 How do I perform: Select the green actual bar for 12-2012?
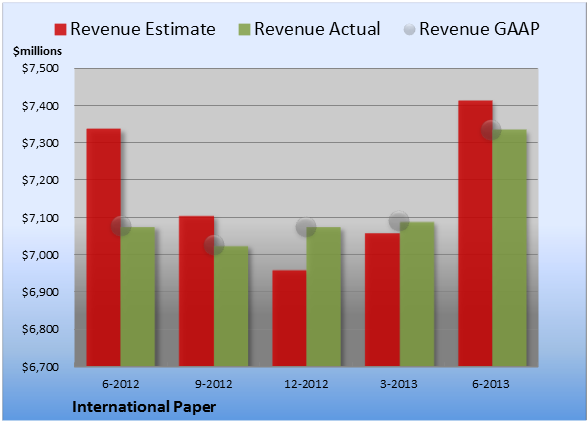(x=324, y=297)
